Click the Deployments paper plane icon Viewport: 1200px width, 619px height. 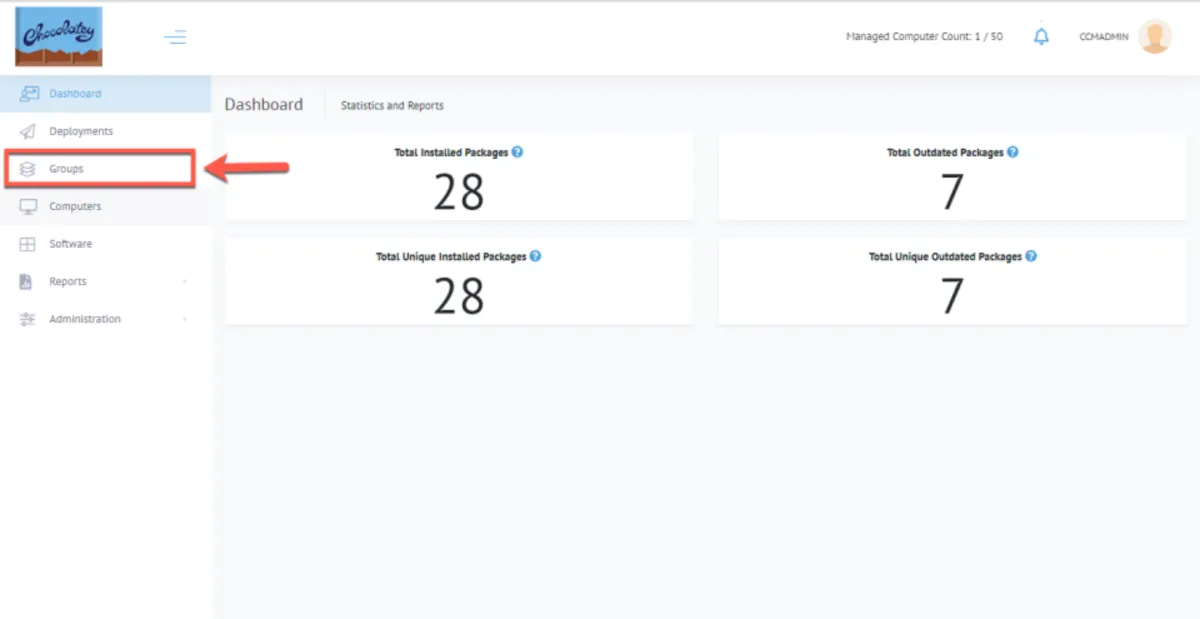coord(28,131)
